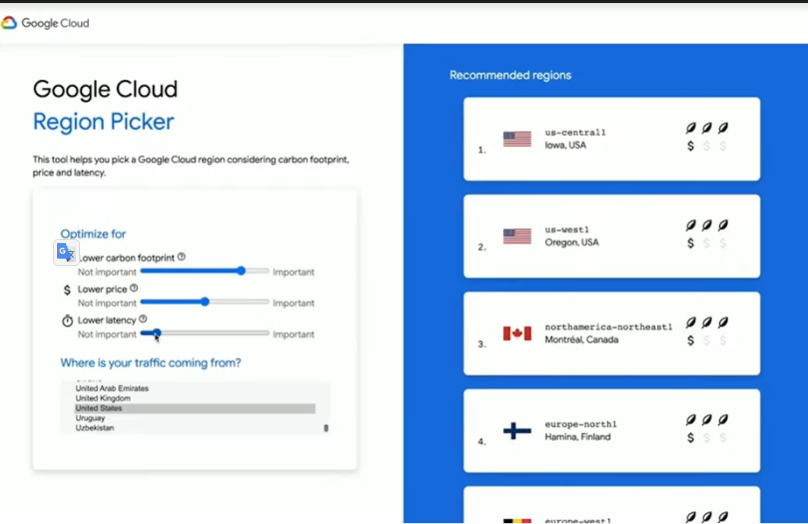This screenshot has height=524, width=808.
Task: Click price dollar rating on us-central1 card
Action: tap(706, 146)
